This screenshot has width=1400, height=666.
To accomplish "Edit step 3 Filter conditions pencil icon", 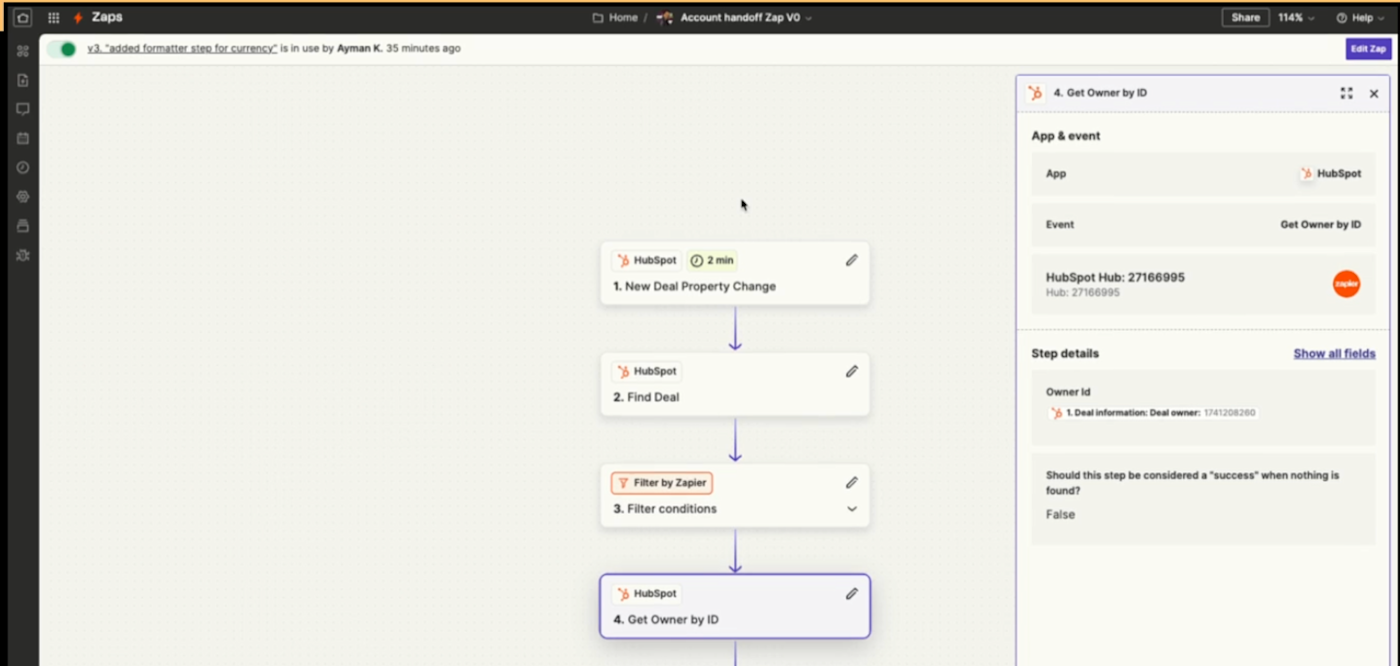I will 852,482.
